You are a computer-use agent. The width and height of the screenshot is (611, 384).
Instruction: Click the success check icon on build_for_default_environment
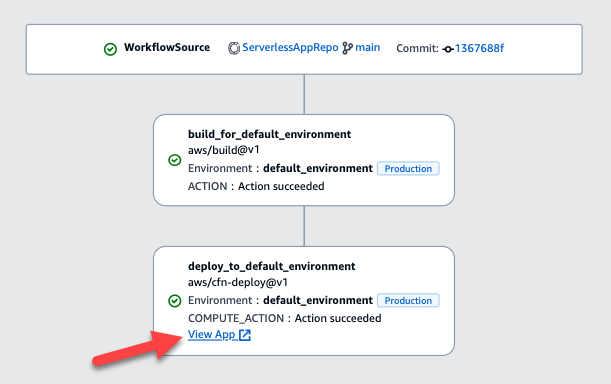pyautogui.click(x=175, y=160)
